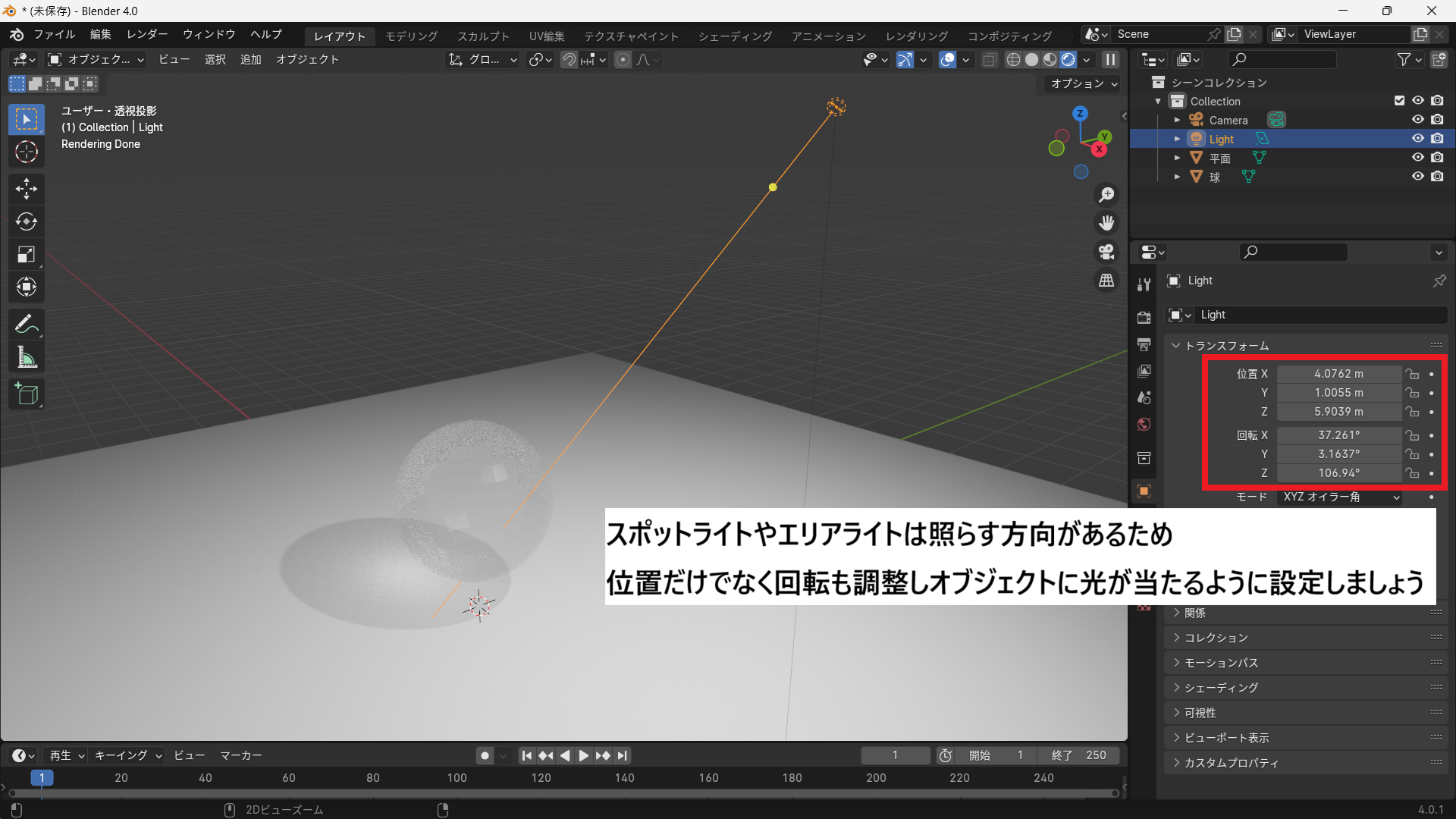Toggle the camera view icon
Screen dimensions: 1456x819
click(1107, 252)
